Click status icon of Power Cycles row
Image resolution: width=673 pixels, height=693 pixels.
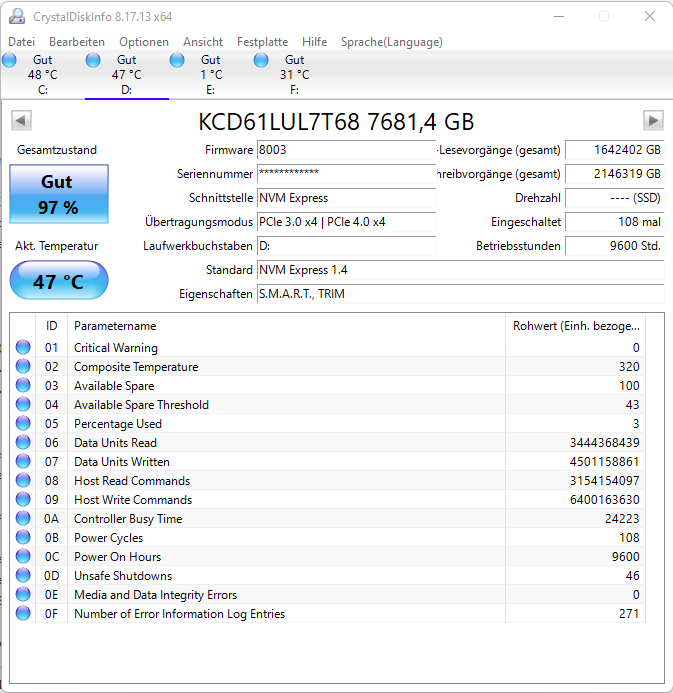[x=23, y=537]
